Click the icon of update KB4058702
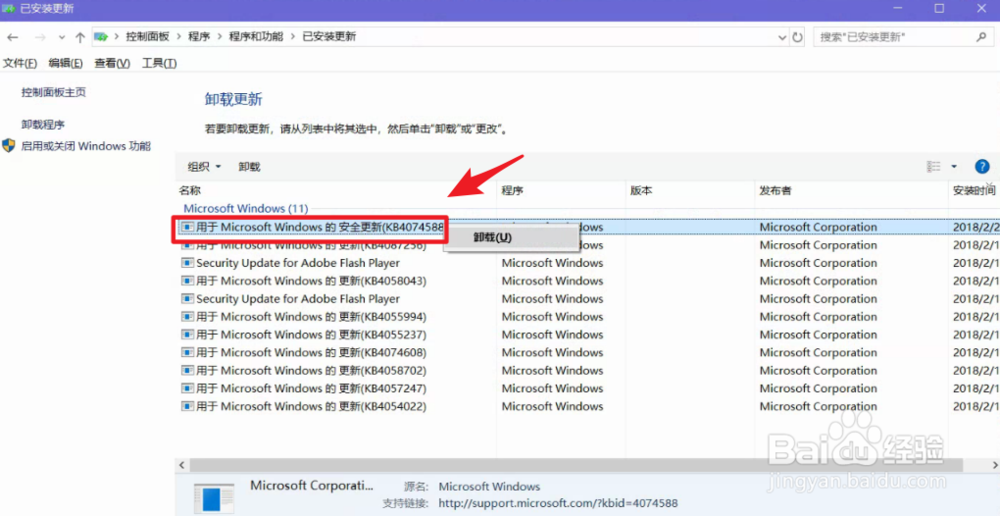Screen dimensions: 1000x516 [x=187, y=371]
